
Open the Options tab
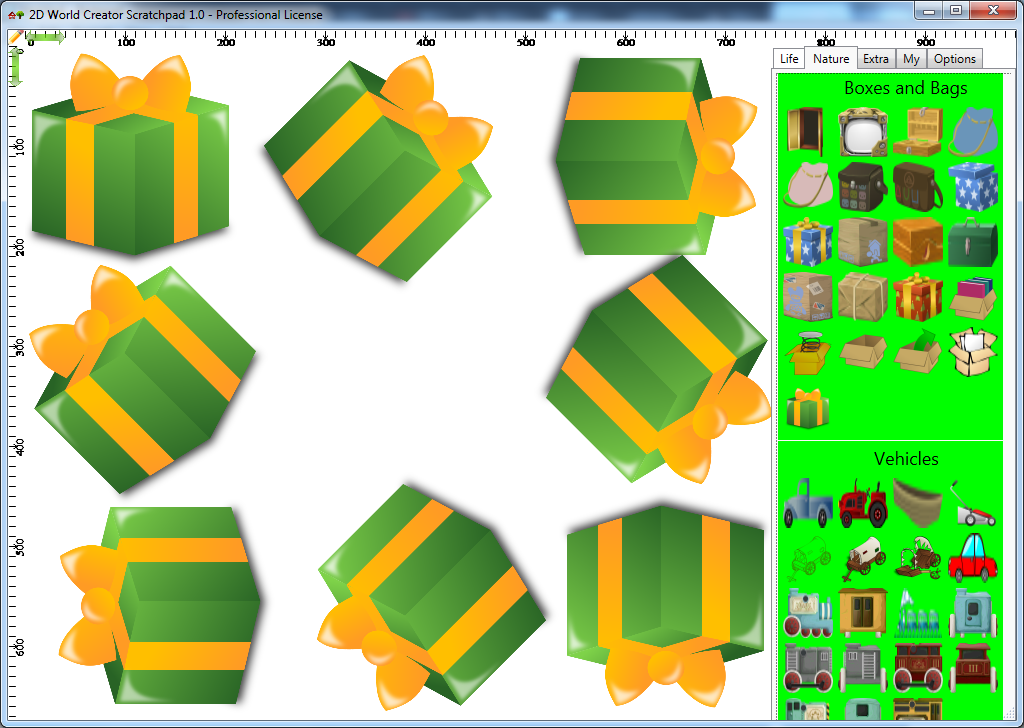954,59
